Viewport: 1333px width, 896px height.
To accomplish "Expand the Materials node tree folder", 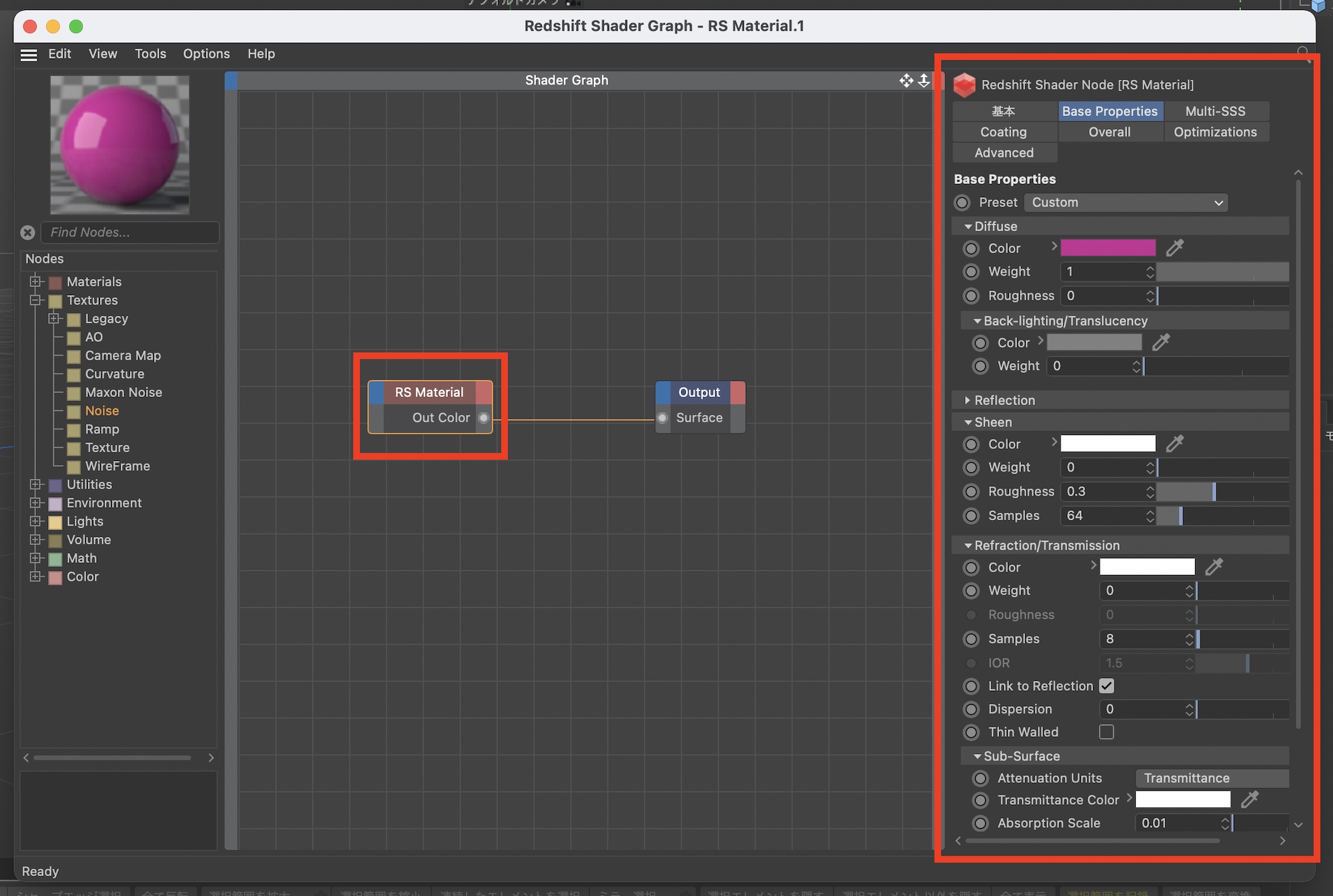I will 36,282.
